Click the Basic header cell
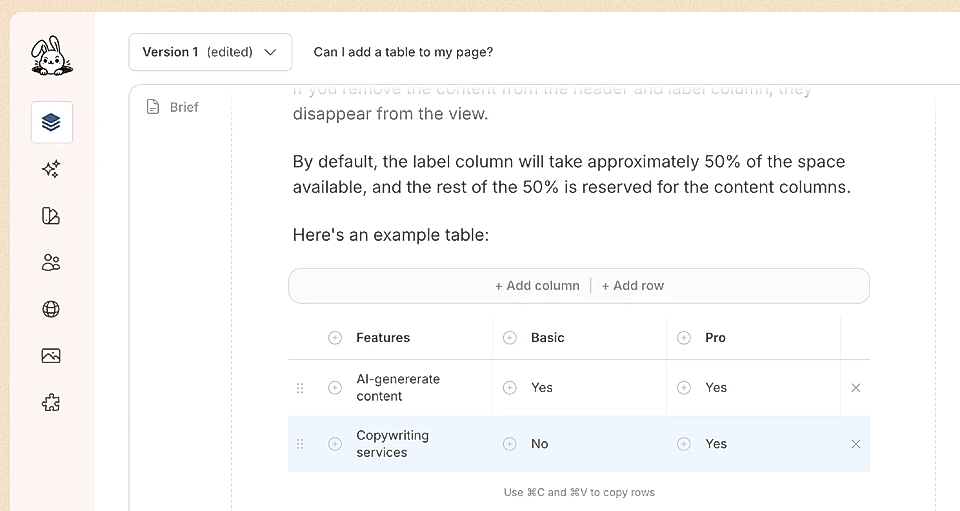Screen dimensions: 960x511 click(x=548, y=338)
